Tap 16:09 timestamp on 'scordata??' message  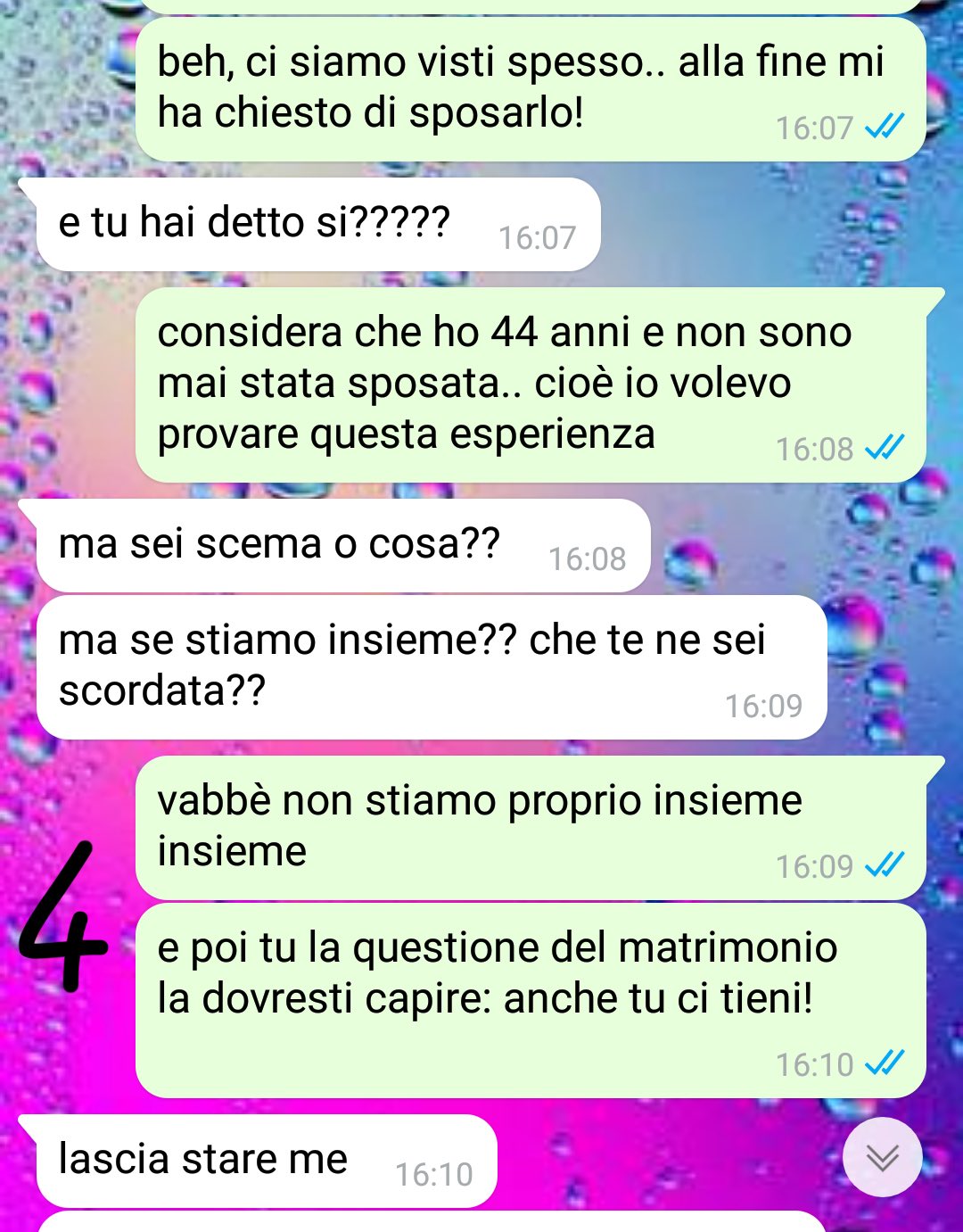point(763,707)
